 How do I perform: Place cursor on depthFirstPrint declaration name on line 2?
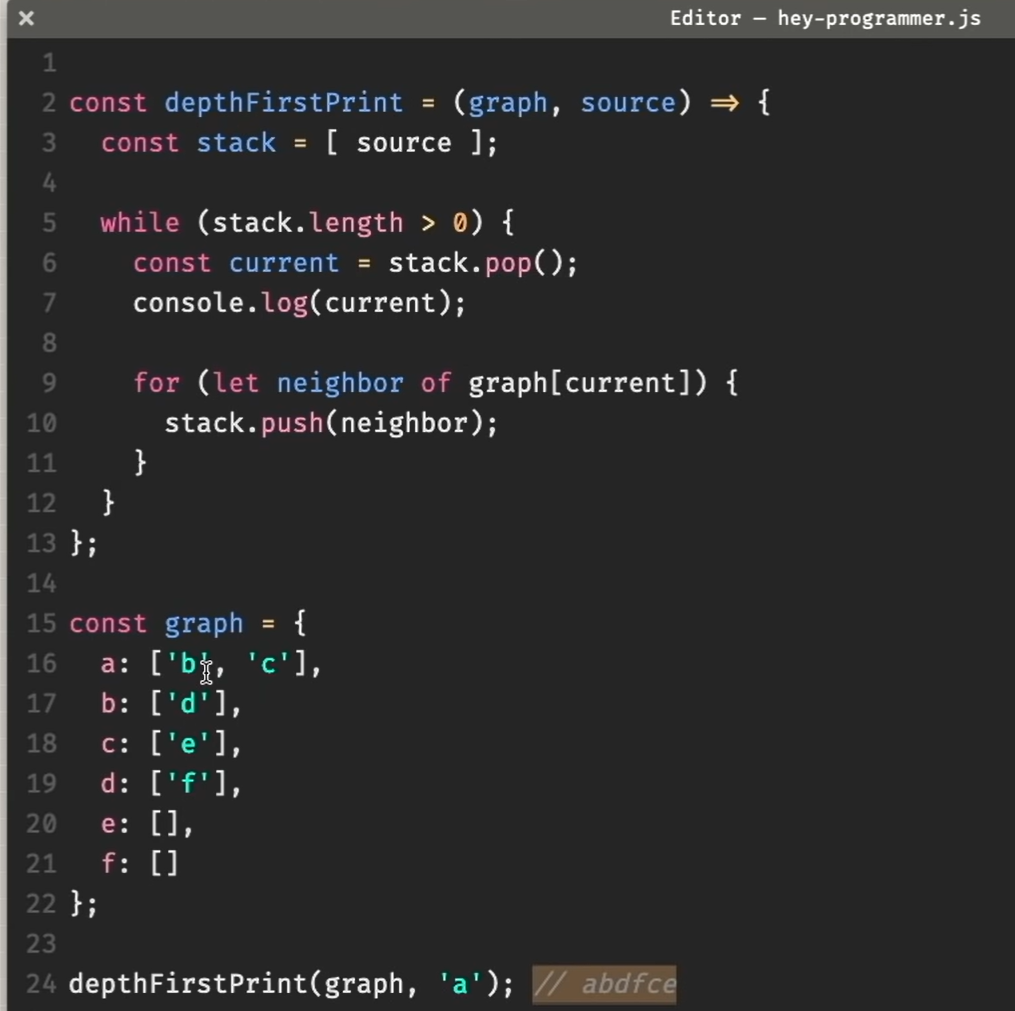tap(283, 103)
